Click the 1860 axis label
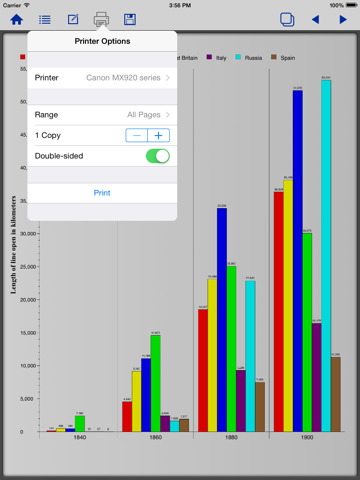This screenshot has width=360, height=480. [x=155, y=437]
